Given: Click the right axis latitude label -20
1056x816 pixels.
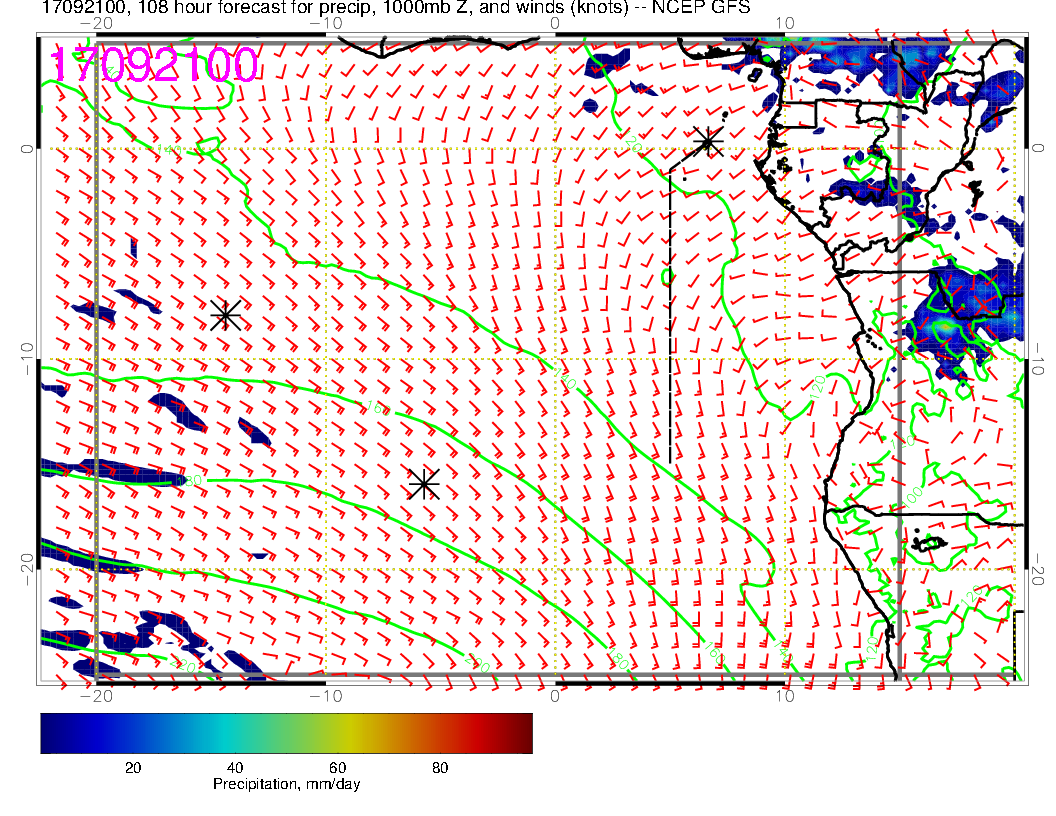Looking at the screenshot, I should 1038,569.
